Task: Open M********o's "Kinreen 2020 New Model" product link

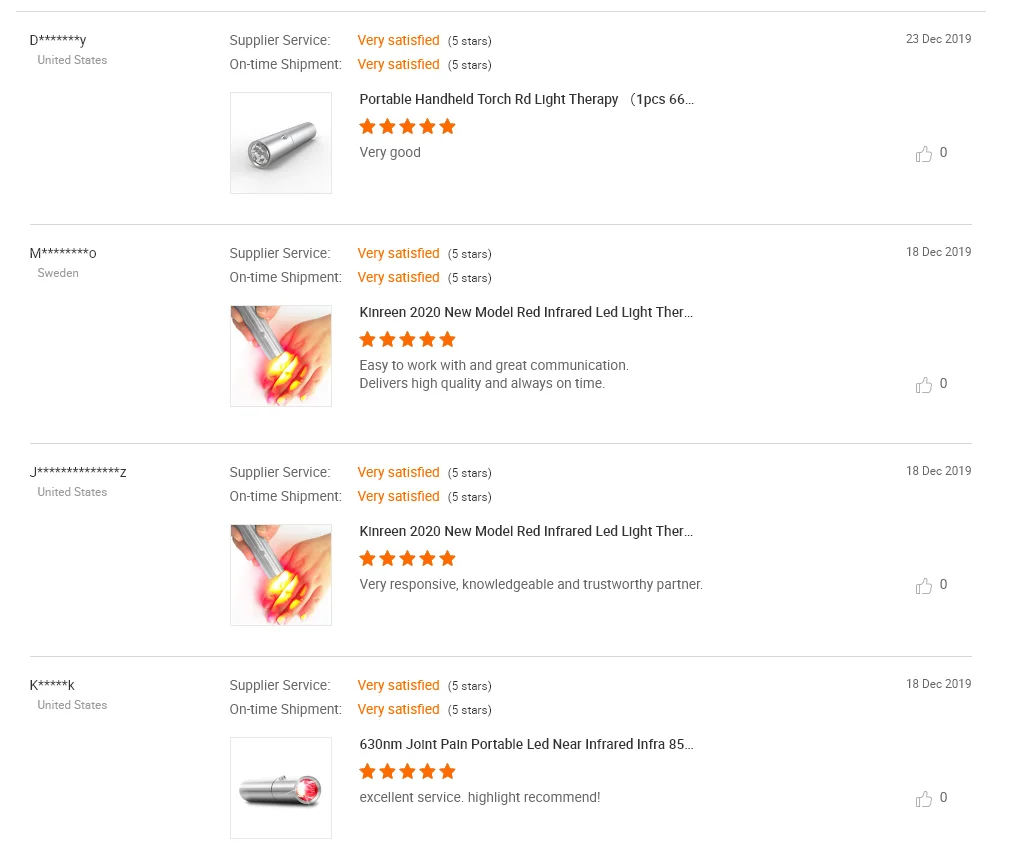Action: tap(526, 313)
